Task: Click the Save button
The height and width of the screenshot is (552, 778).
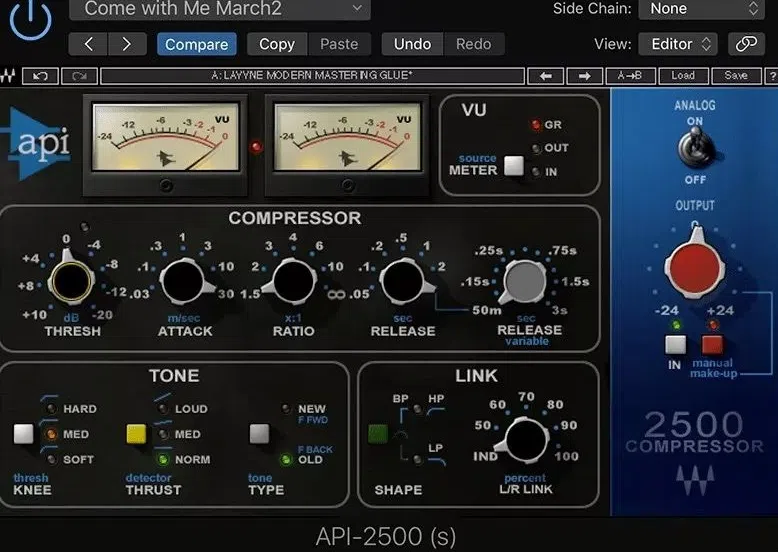Action: pyautogui.click(x=736, y=76)
